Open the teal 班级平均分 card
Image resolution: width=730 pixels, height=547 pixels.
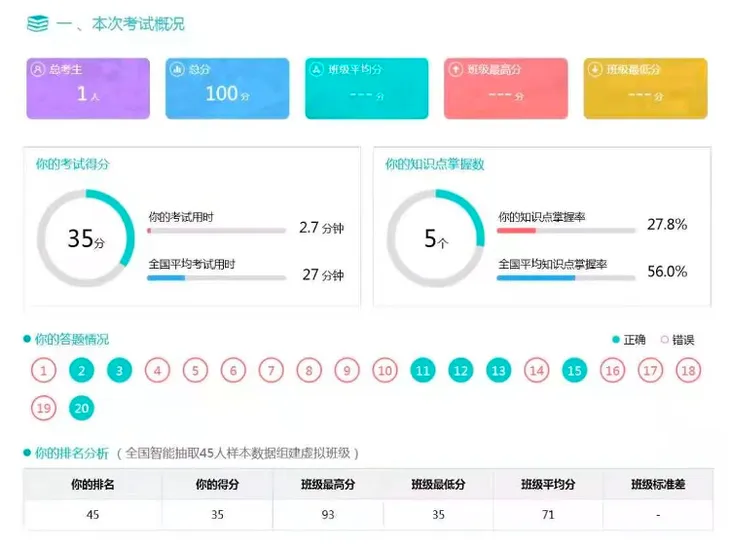pyautogui.click(x=367, y=88)
